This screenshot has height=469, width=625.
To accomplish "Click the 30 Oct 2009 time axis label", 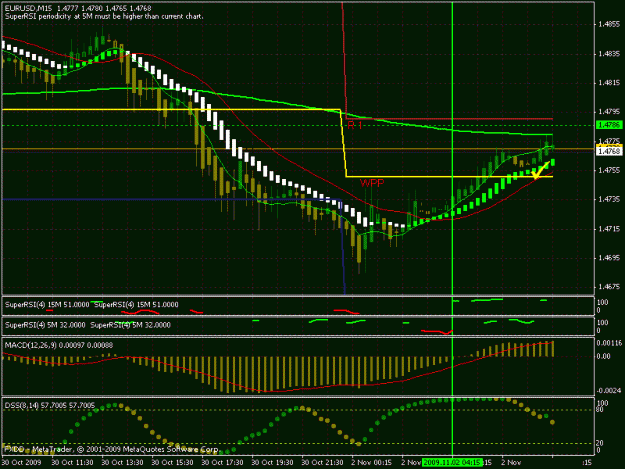I will [22, 462].
